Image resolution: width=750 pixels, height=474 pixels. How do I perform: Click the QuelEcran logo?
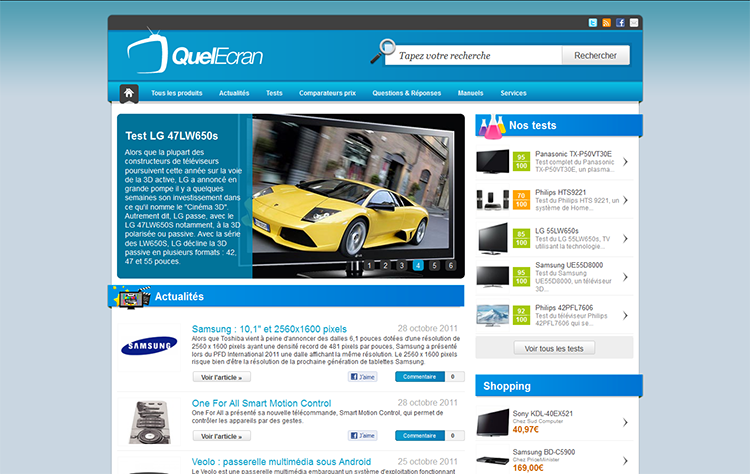tap(195, 52)
